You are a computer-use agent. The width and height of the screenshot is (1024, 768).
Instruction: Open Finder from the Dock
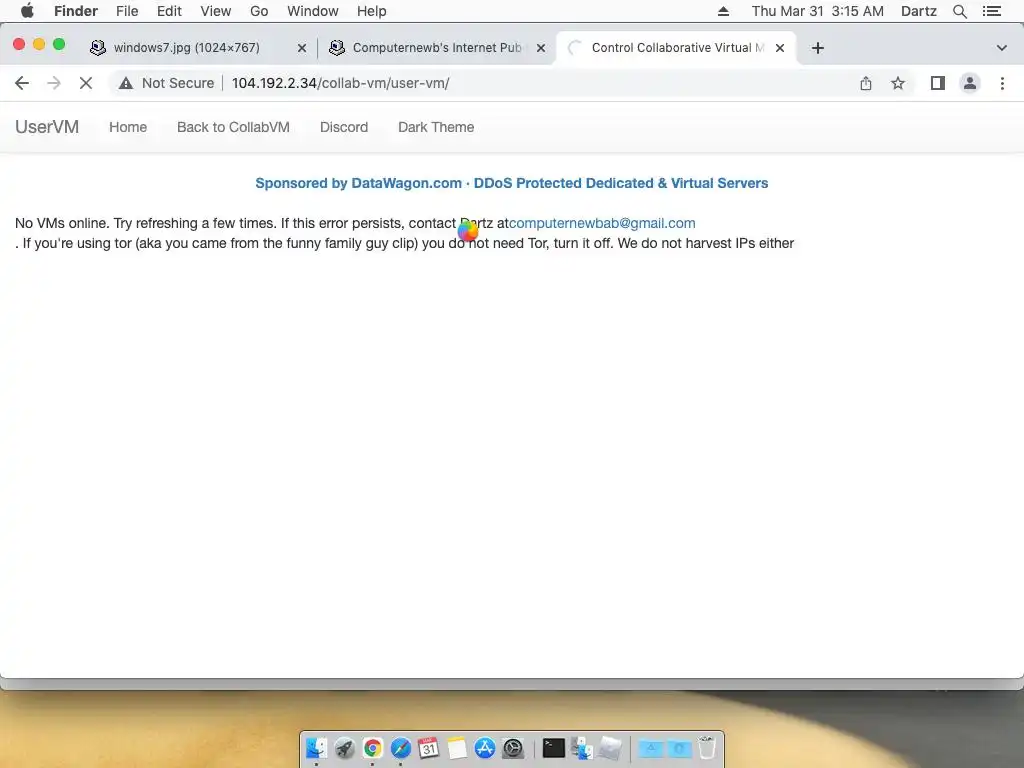tap(316, 748)
